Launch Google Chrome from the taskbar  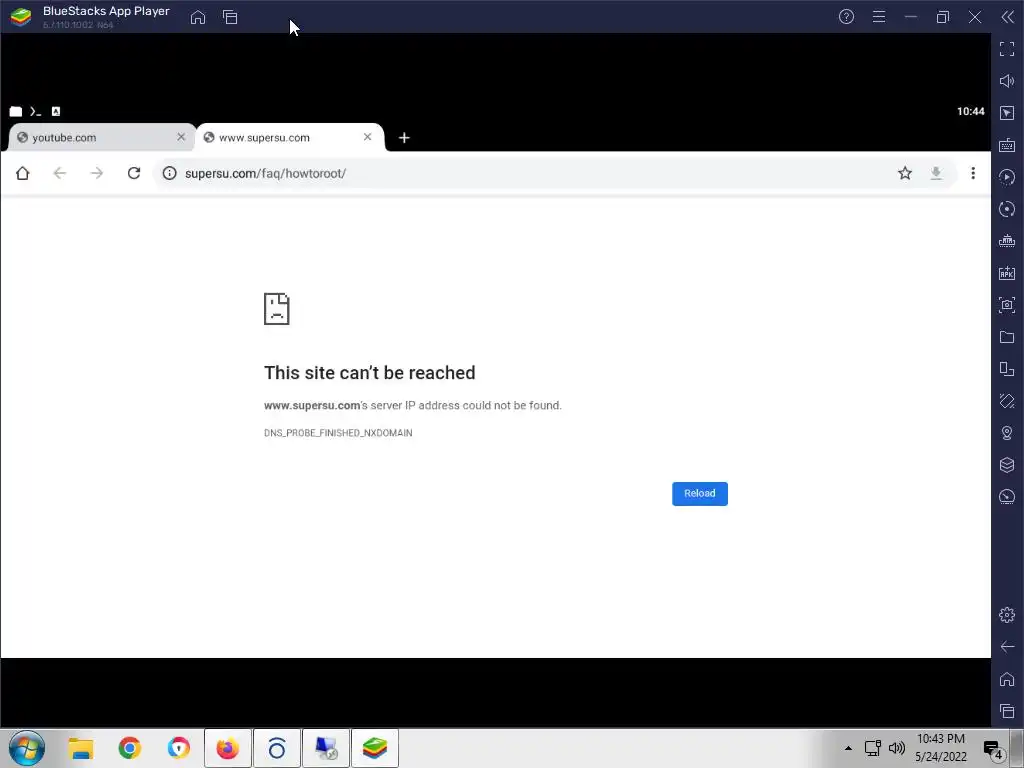[x=129, y=748]
